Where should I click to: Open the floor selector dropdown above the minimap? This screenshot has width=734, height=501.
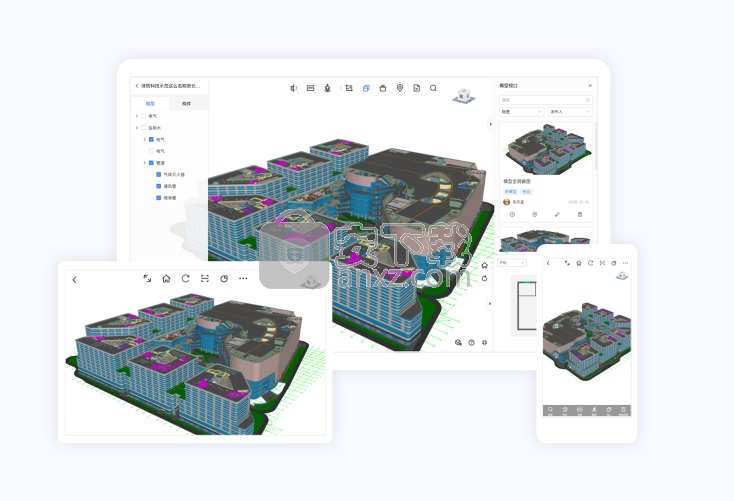tap(512, 263)
